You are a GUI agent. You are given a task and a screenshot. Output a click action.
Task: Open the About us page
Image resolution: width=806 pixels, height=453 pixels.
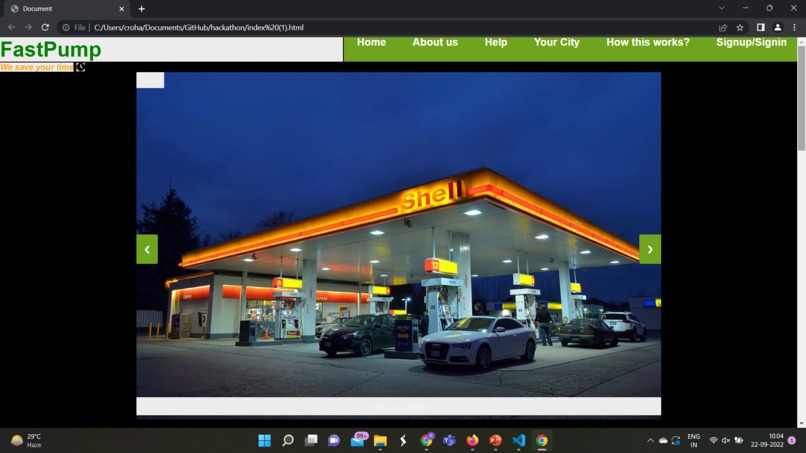coord(435,43)
